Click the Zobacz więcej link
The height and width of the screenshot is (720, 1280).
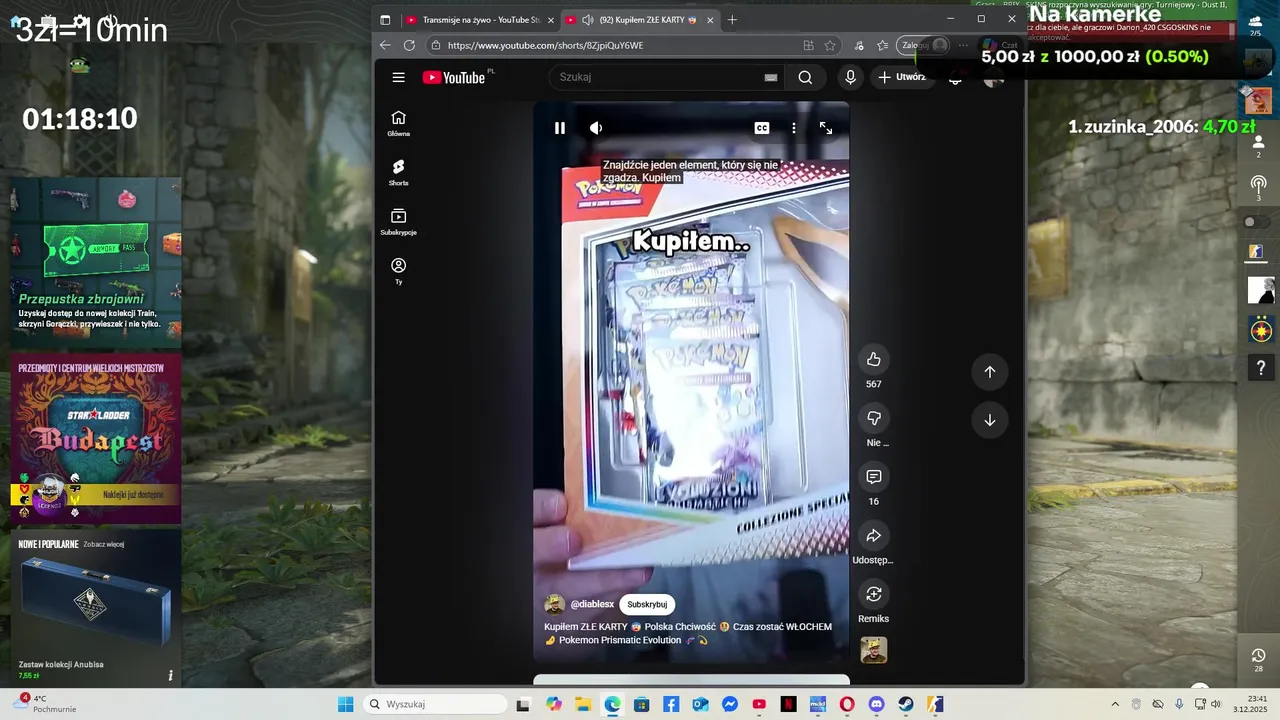click(103, 544)
